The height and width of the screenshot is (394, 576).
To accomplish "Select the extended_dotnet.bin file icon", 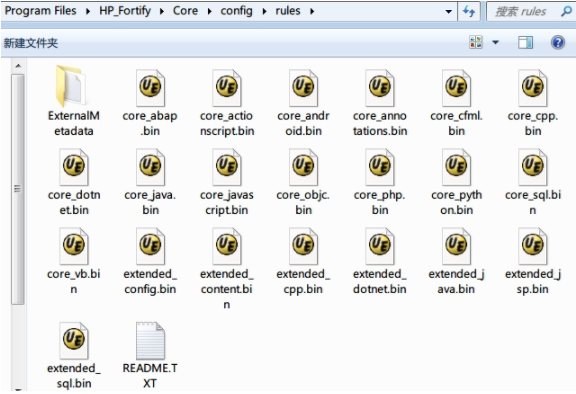I will point(379,246).
